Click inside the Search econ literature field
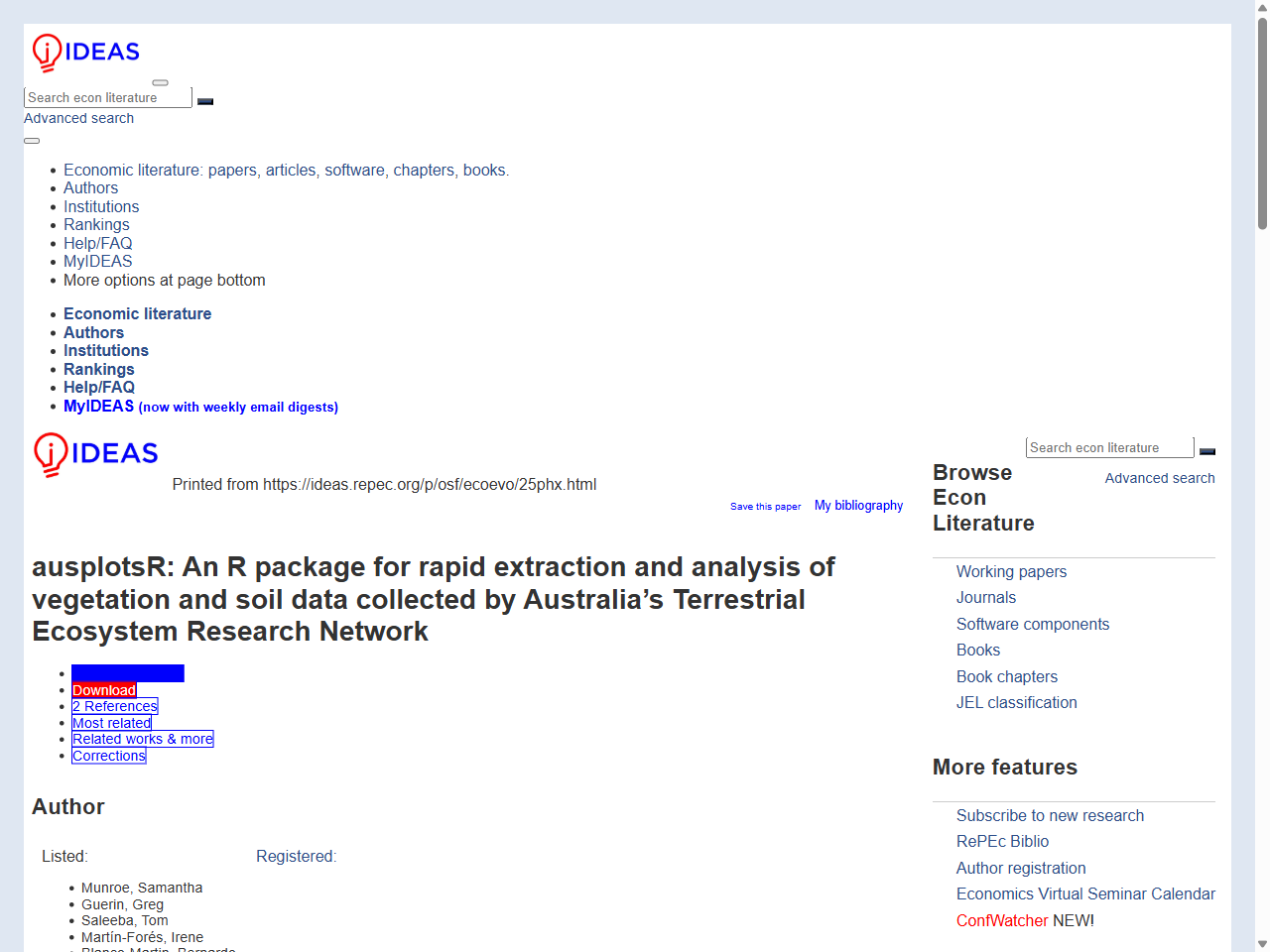Image resolution: width=1270 pixels, height=952 pixels. (x=107, y=96)
